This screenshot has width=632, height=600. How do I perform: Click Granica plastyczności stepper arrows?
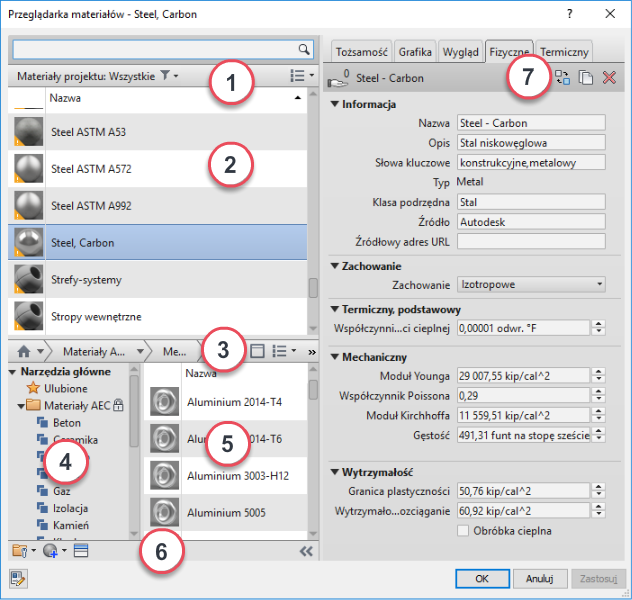(599, 491)
